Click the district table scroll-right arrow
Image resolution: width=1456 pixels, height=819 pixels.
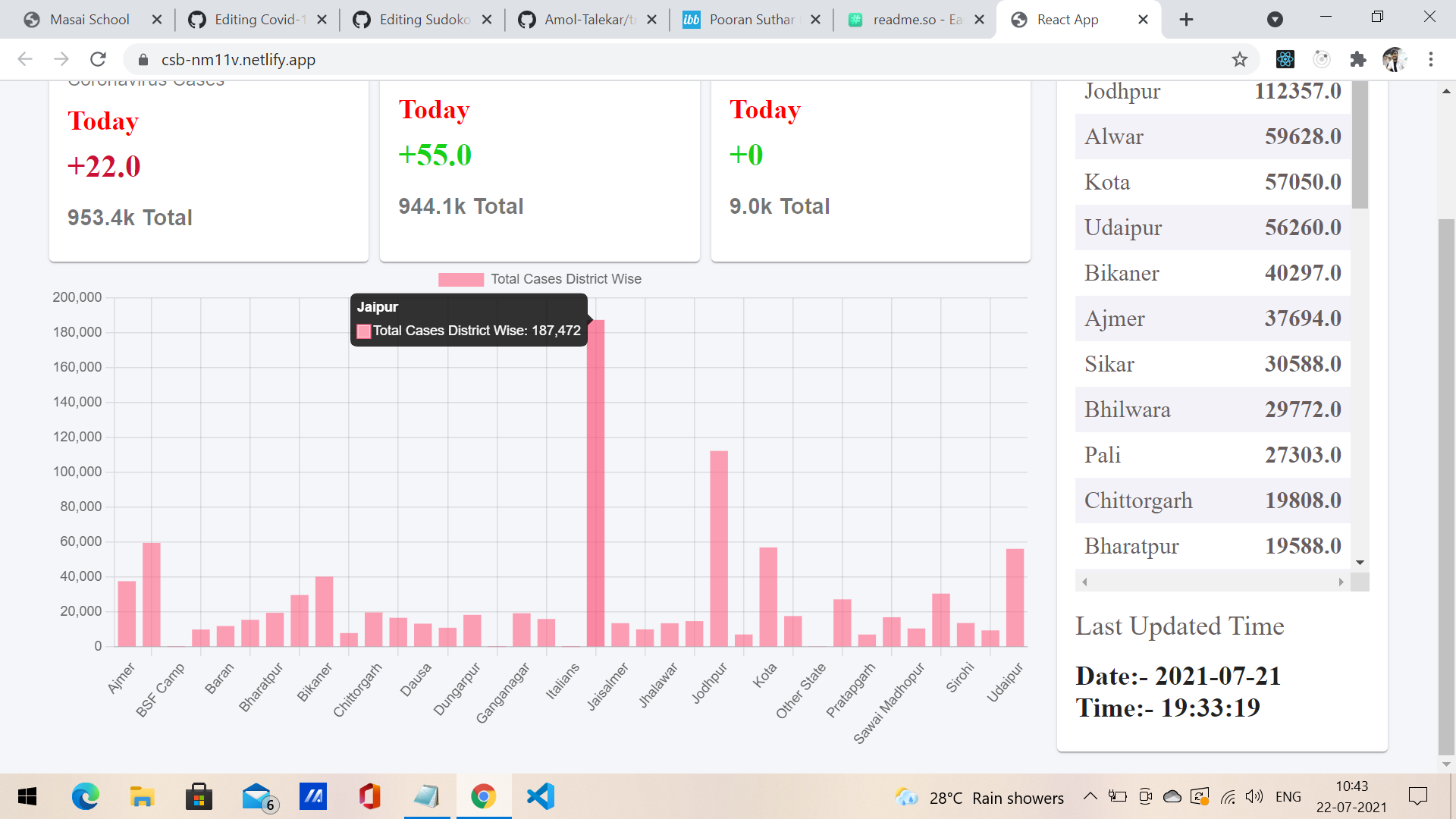(x=1341, y=582)
